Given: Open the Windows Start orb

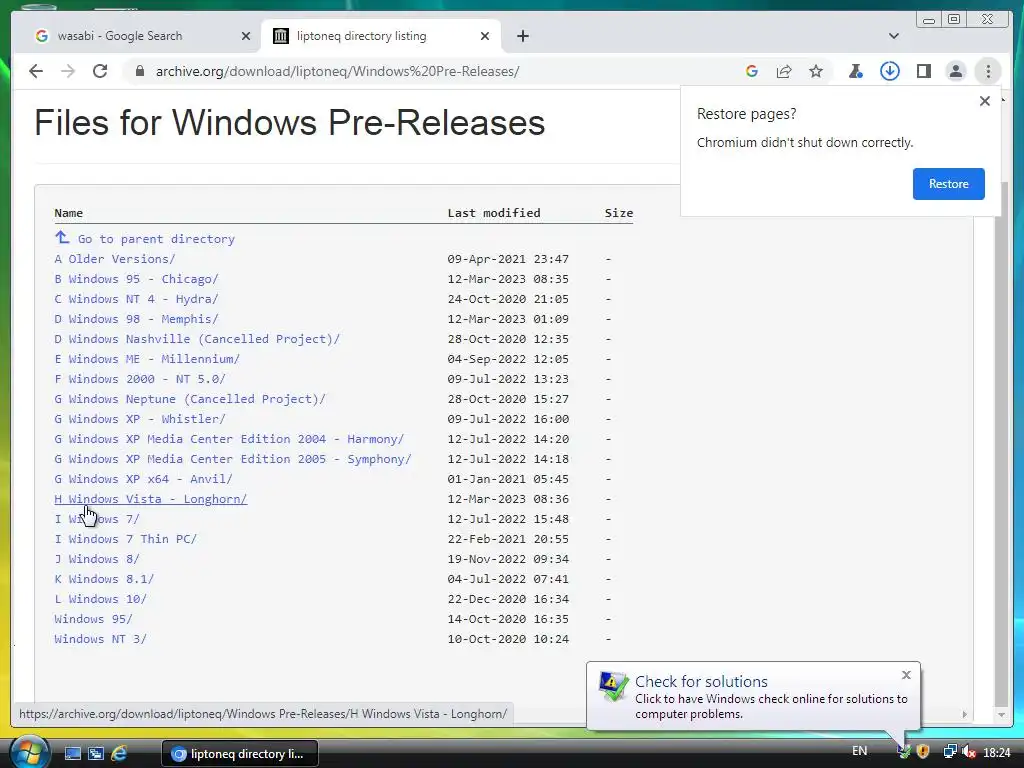Looking at the screenshot, I should coord(29,751).
